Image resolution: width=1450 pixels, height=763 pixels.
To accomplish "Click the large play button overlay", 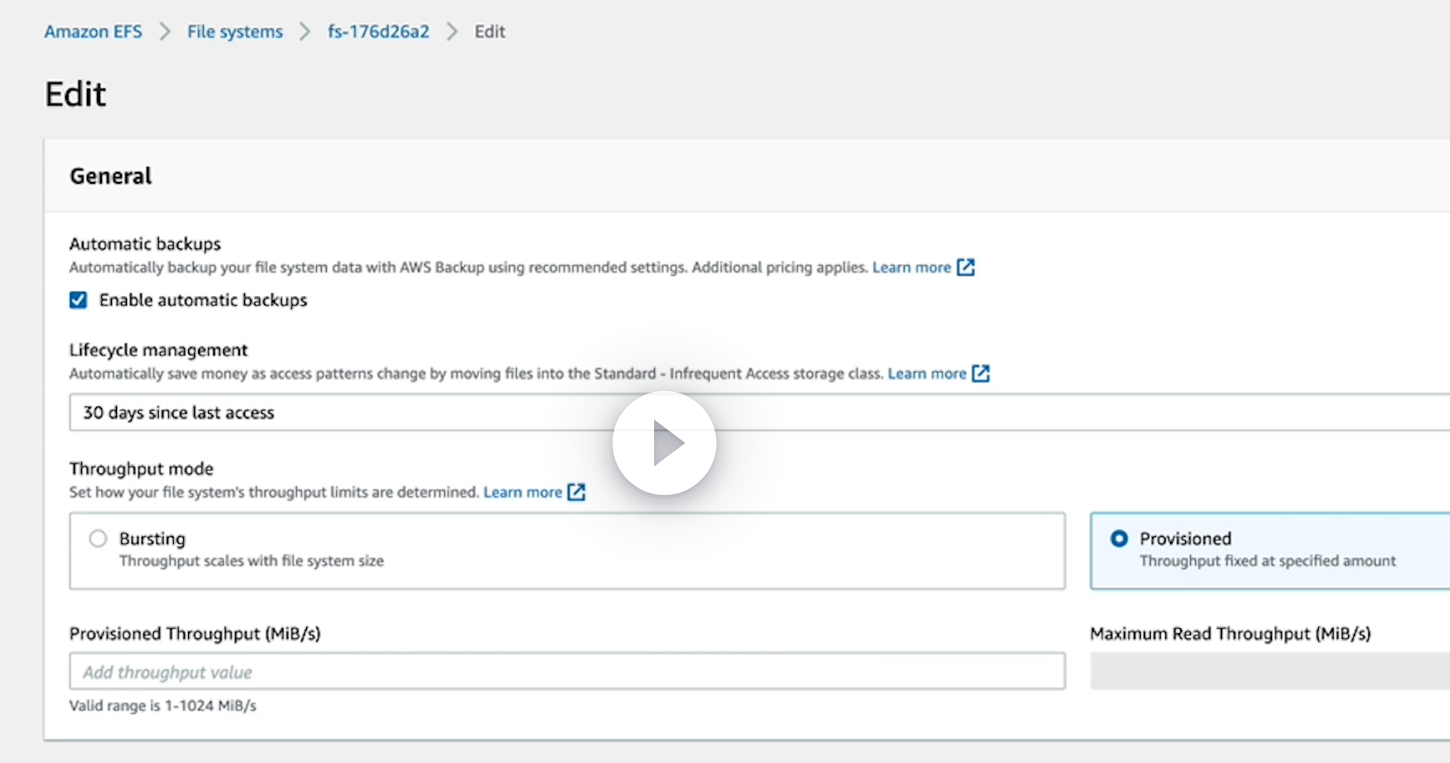I will click(664, 443).
